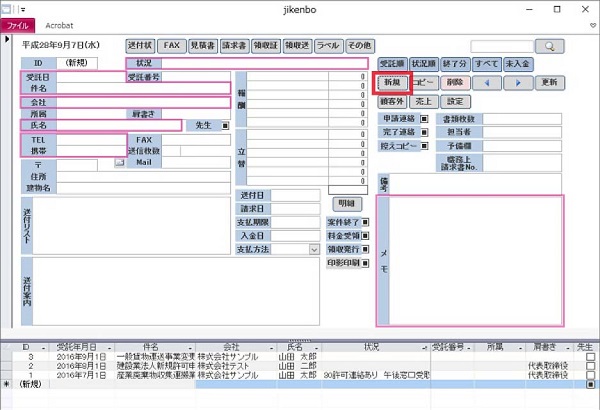Toggle the 領収発行 checkbox
Image resolution: width=600 pixels, height=410 pixels.
click(365, 249)
